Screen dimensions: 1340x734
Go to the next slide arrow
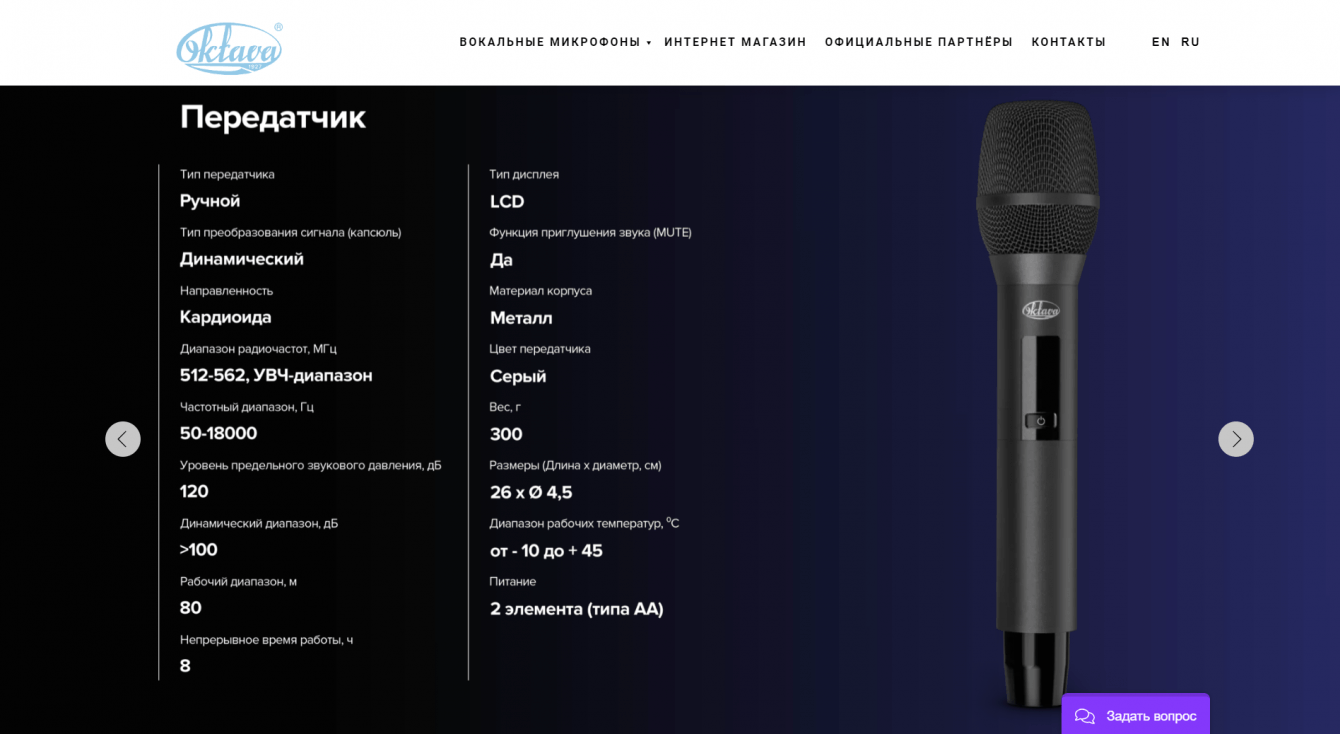(1235, 439)
